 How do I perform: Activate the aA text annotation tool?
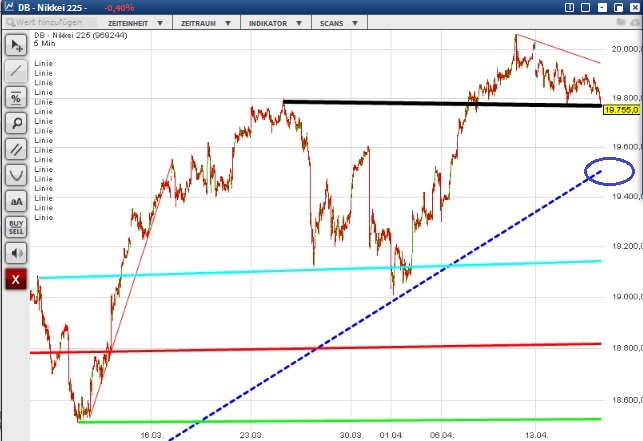click(x=16, y=201)
